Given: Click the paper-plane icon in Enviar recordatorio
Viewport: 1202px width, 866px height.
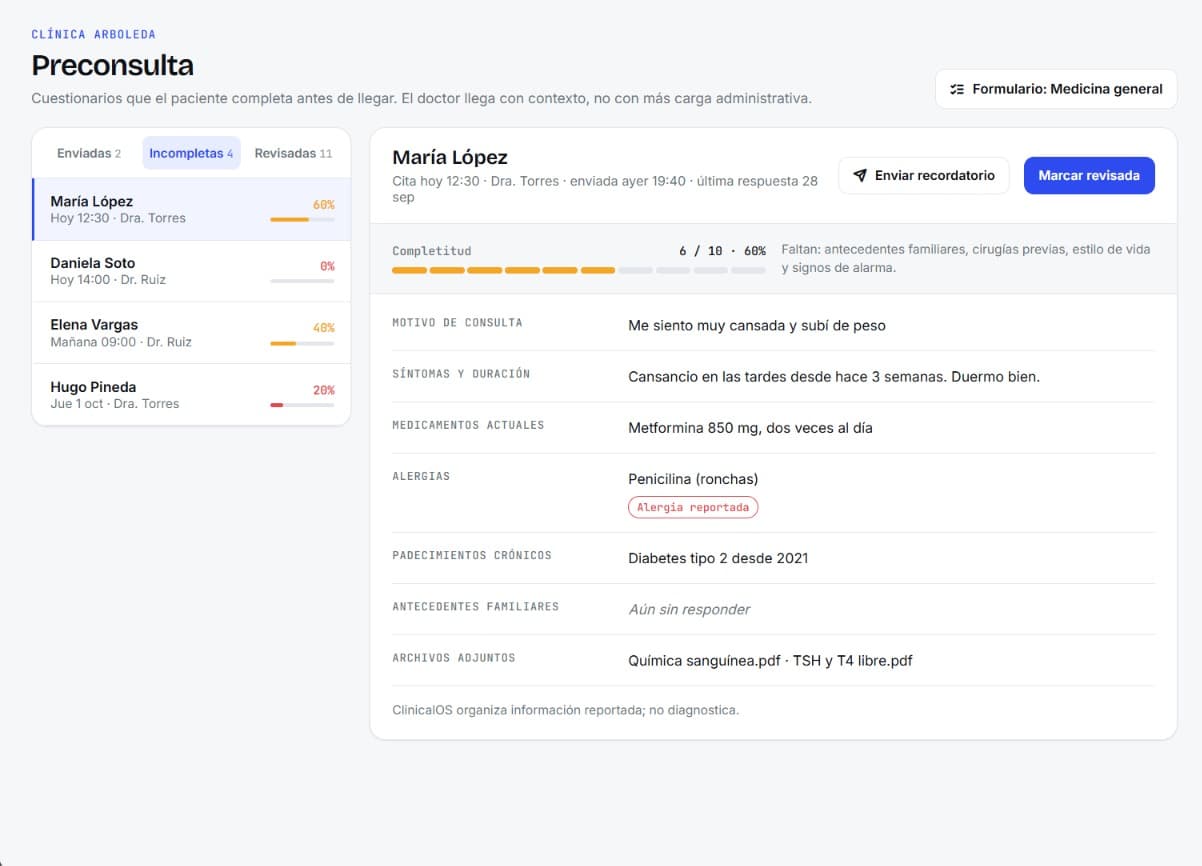Looking at the screenshot, I should click(860, 175).
